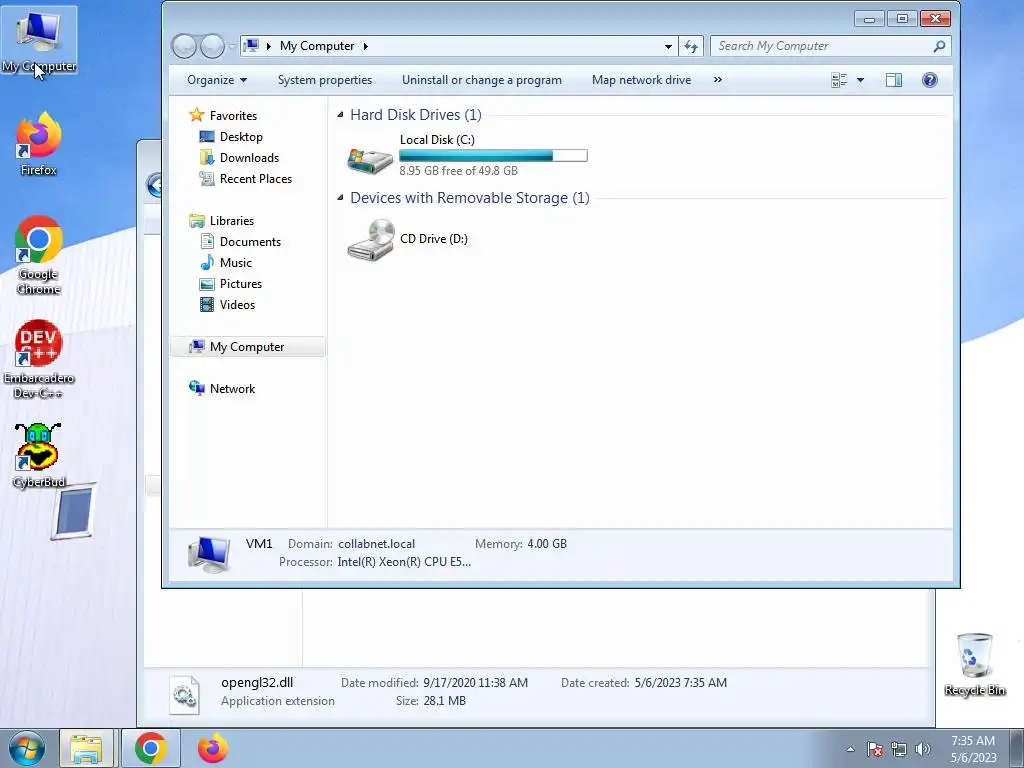
Task: Launch Chrome from the taskbar
Action: (x=151, y=748)
